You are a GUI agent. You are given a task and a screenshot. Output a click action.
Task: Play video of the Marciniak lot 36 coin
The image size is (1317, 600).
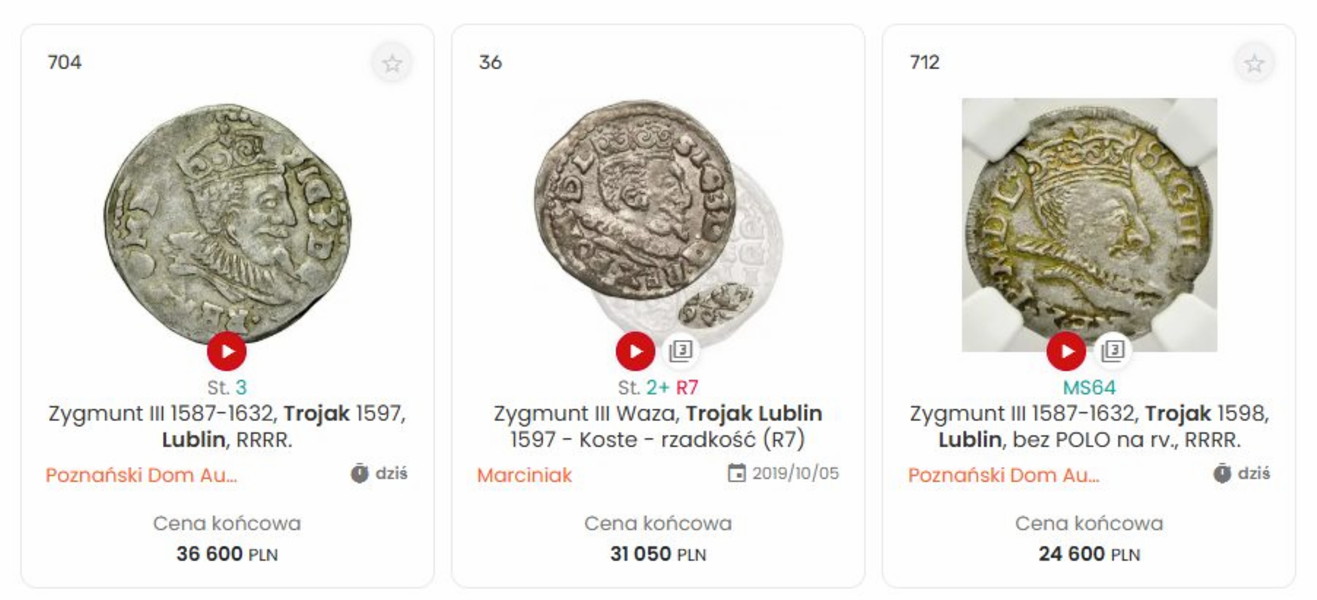pos(635,351)
